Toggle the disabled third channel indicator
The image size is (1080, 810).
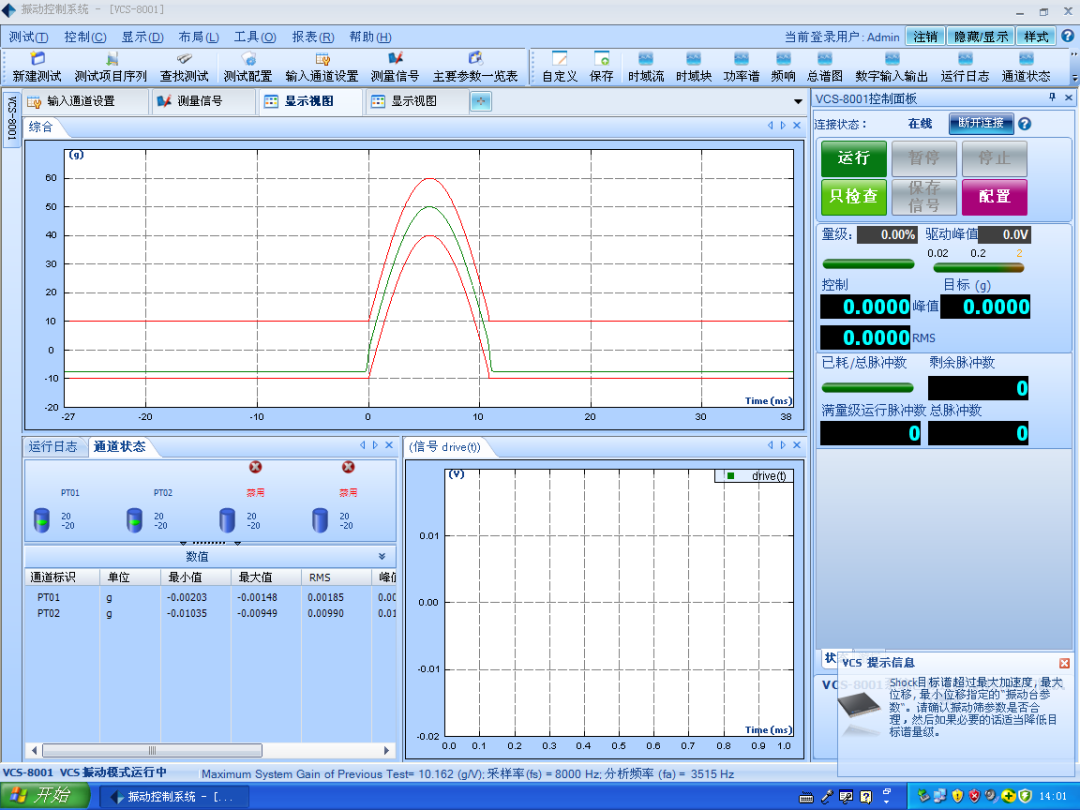coord(255,467)
